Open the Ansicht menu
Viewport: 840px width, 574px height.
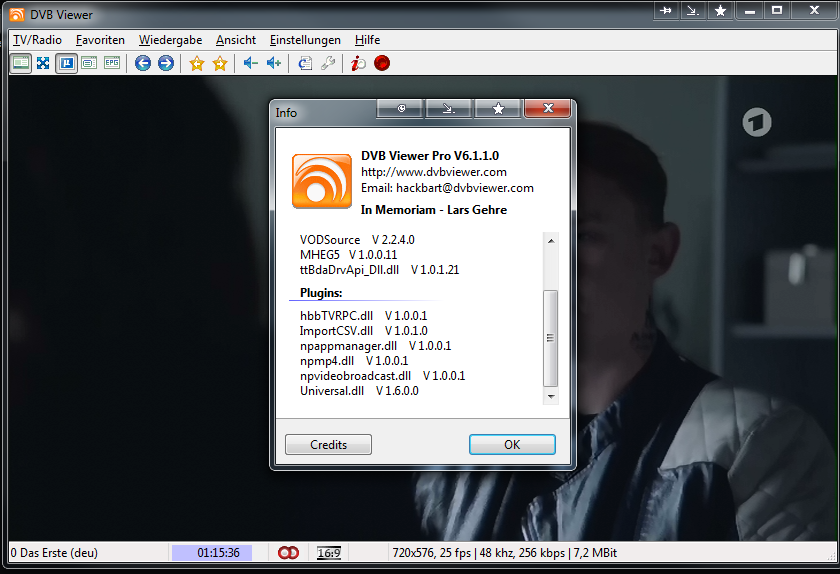[x=236, y=40]
